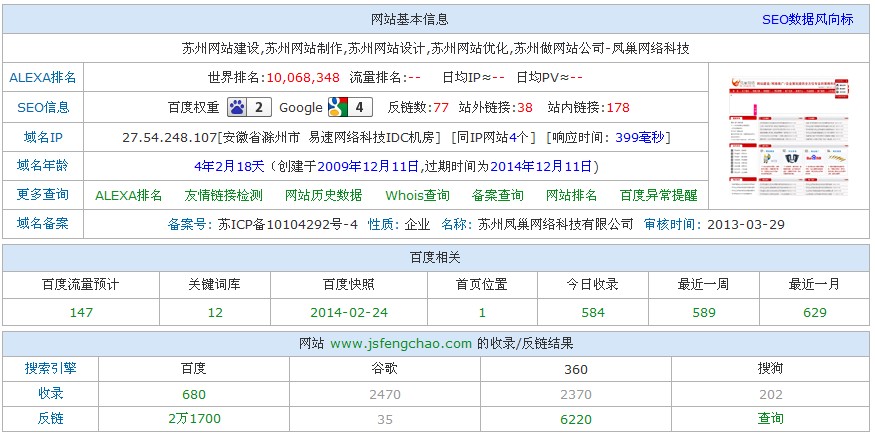Screen dimensions: 875x438
Task: Click 百度流量预计 value 147
Action: click(x=81, y=312)
